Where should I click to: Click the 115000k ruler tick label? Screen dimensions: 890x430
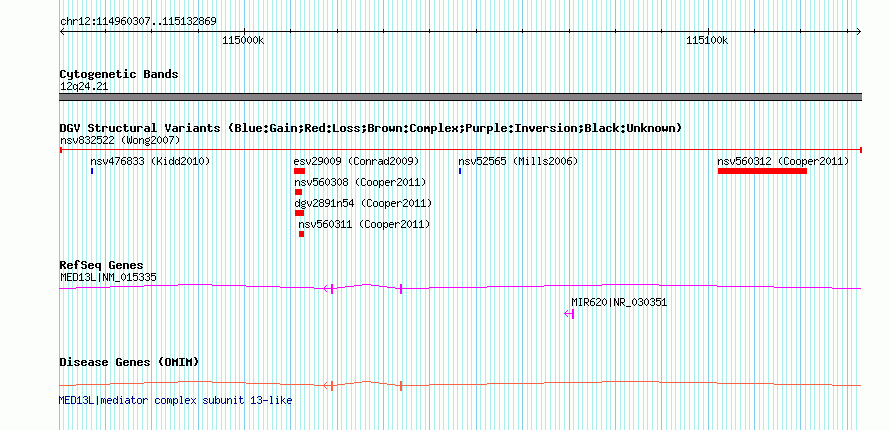(x=243, y=40)
